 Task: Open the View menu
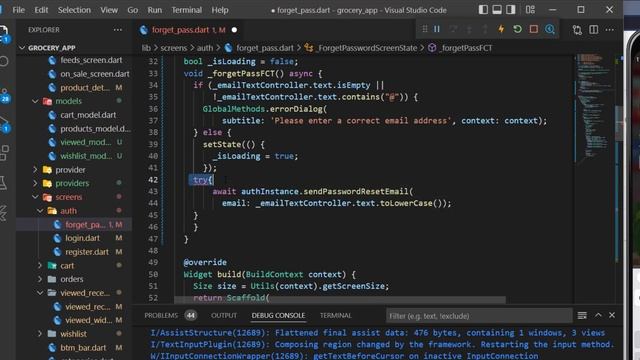[x=109, y=10]
